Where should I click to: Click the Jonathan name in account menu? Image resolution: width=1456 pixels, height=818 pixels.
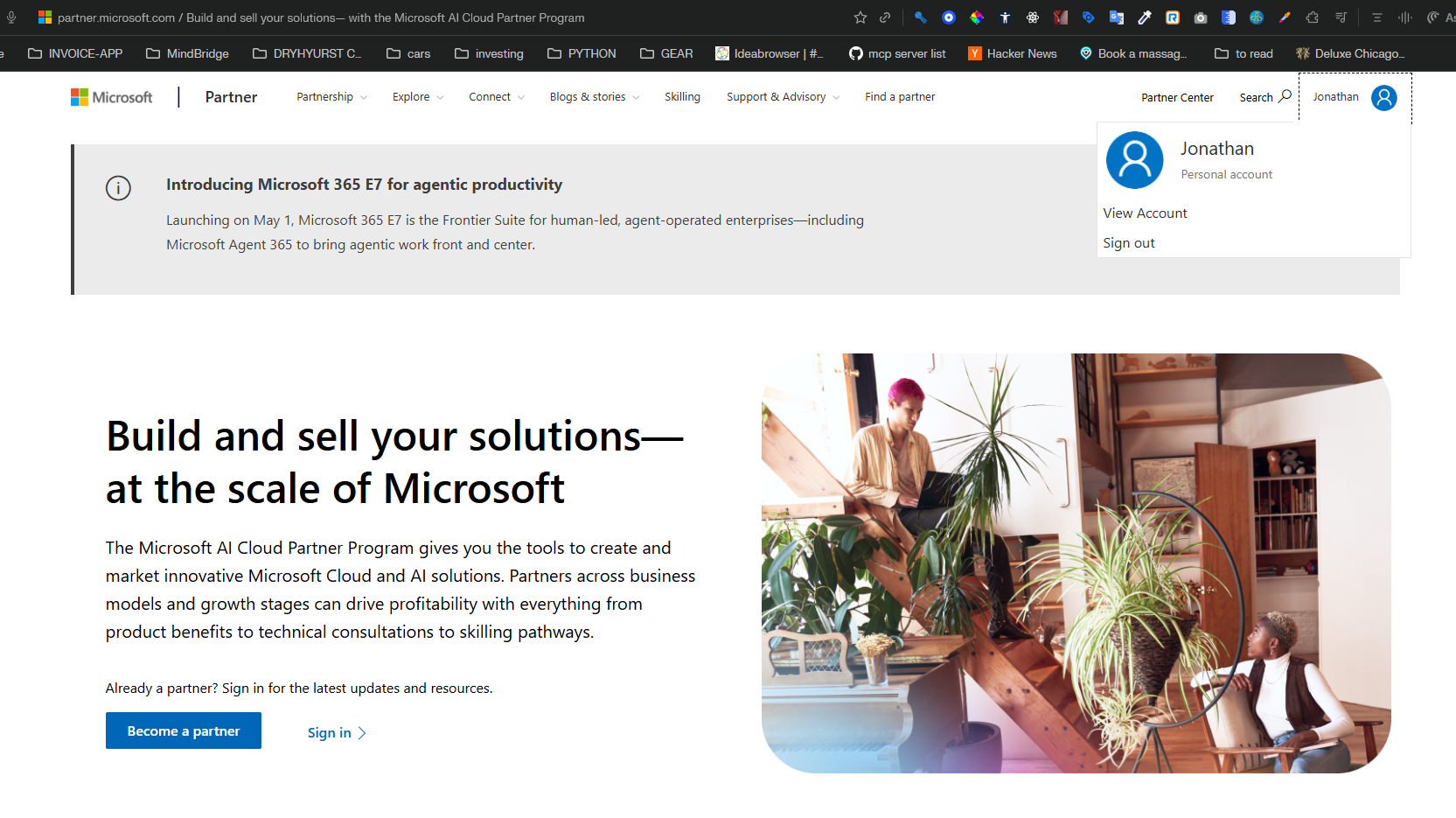(x=1217, y=149)
